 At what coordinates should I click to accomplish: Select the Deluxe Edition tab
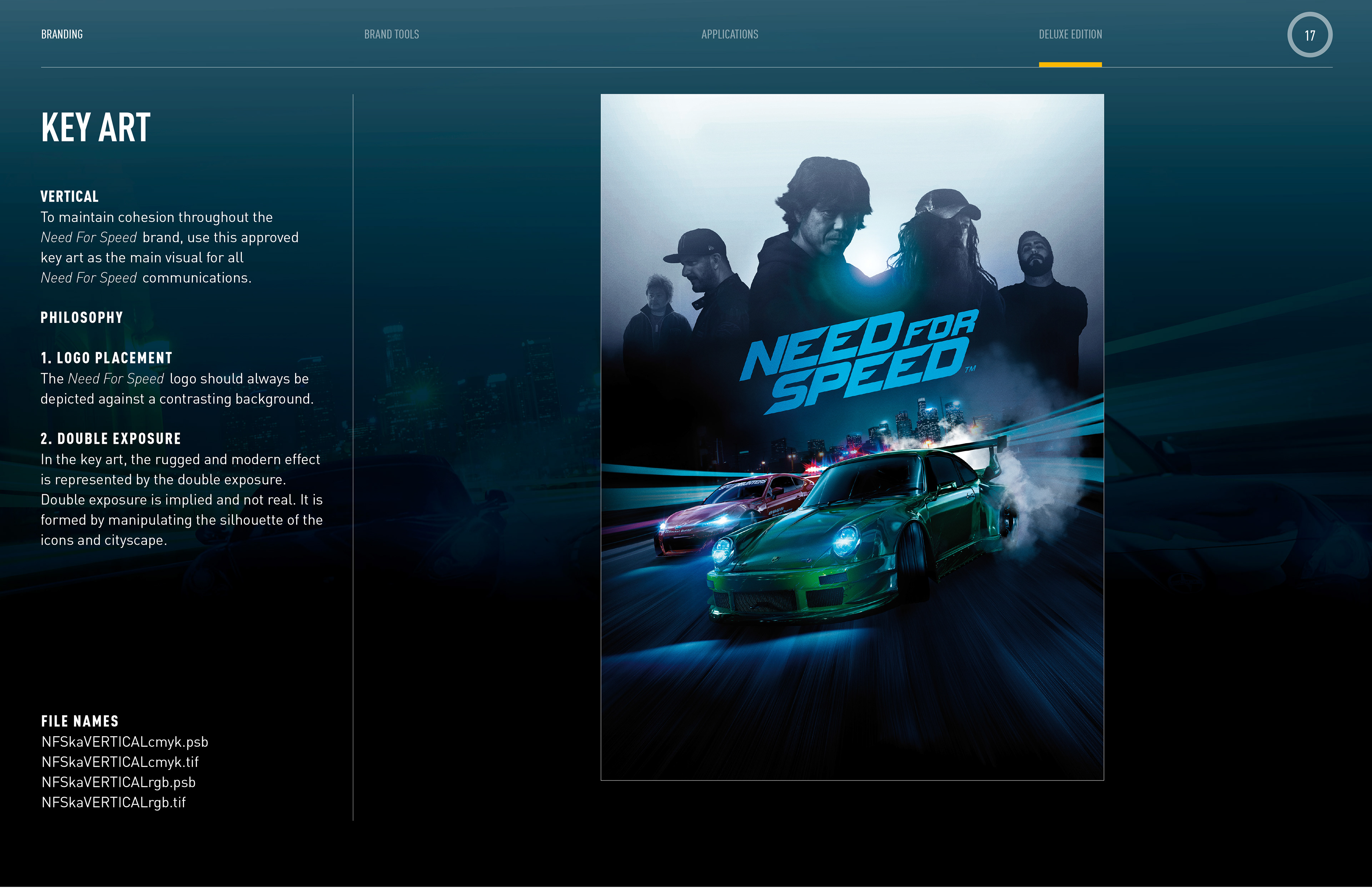pos(1070,35)
